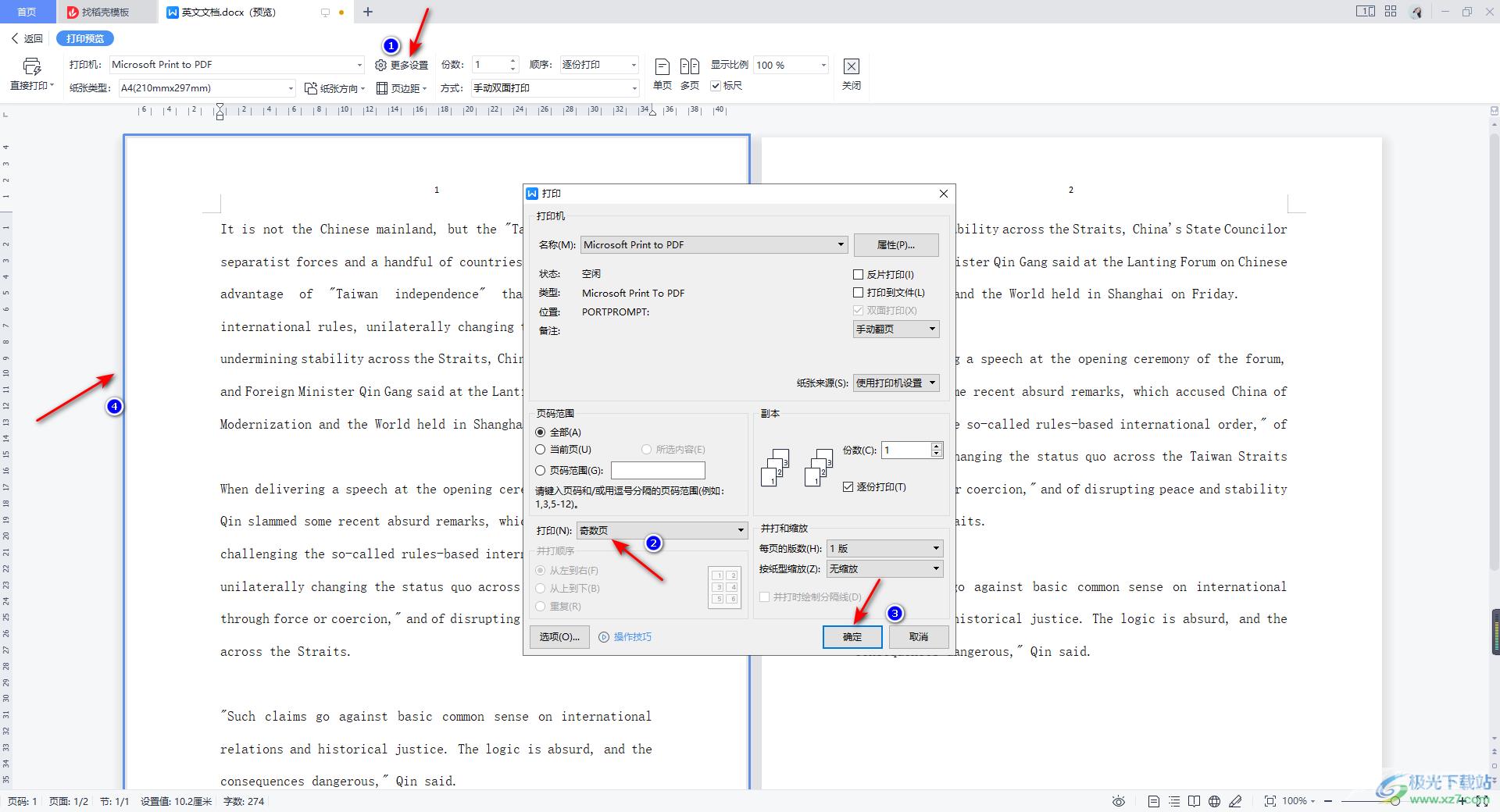
Task: Select page range (页码范围) radio button
Action: click(540, 471)
